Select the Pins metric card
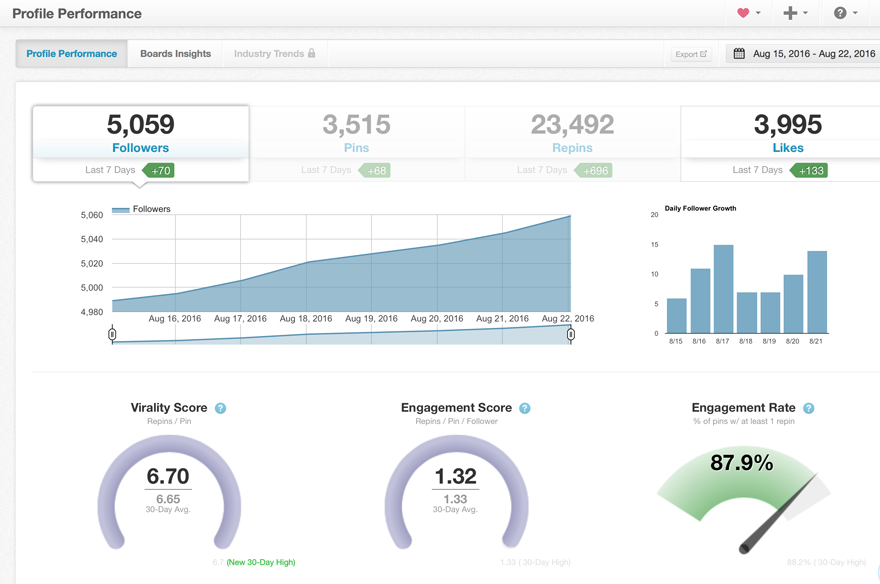The width and height of the screenshot is (880, 584). [x=356, y=135]
